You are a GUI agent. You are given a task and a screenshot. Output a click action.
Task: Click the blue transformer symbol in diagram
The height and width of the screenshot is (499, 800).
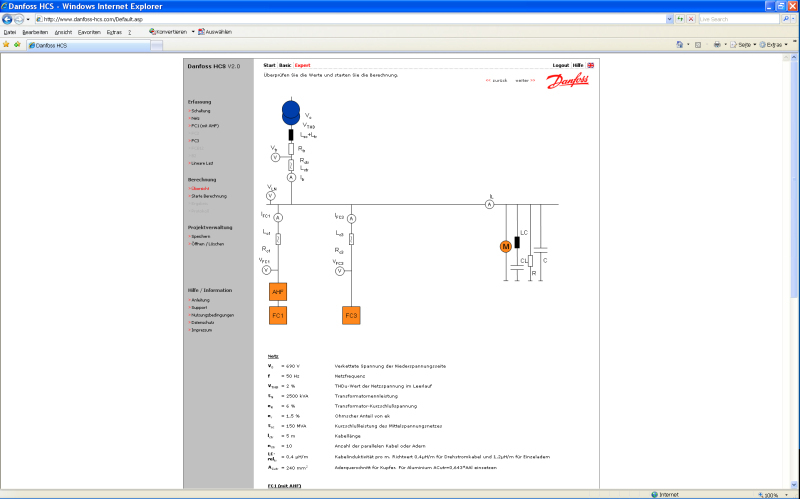tap(291, 113)
